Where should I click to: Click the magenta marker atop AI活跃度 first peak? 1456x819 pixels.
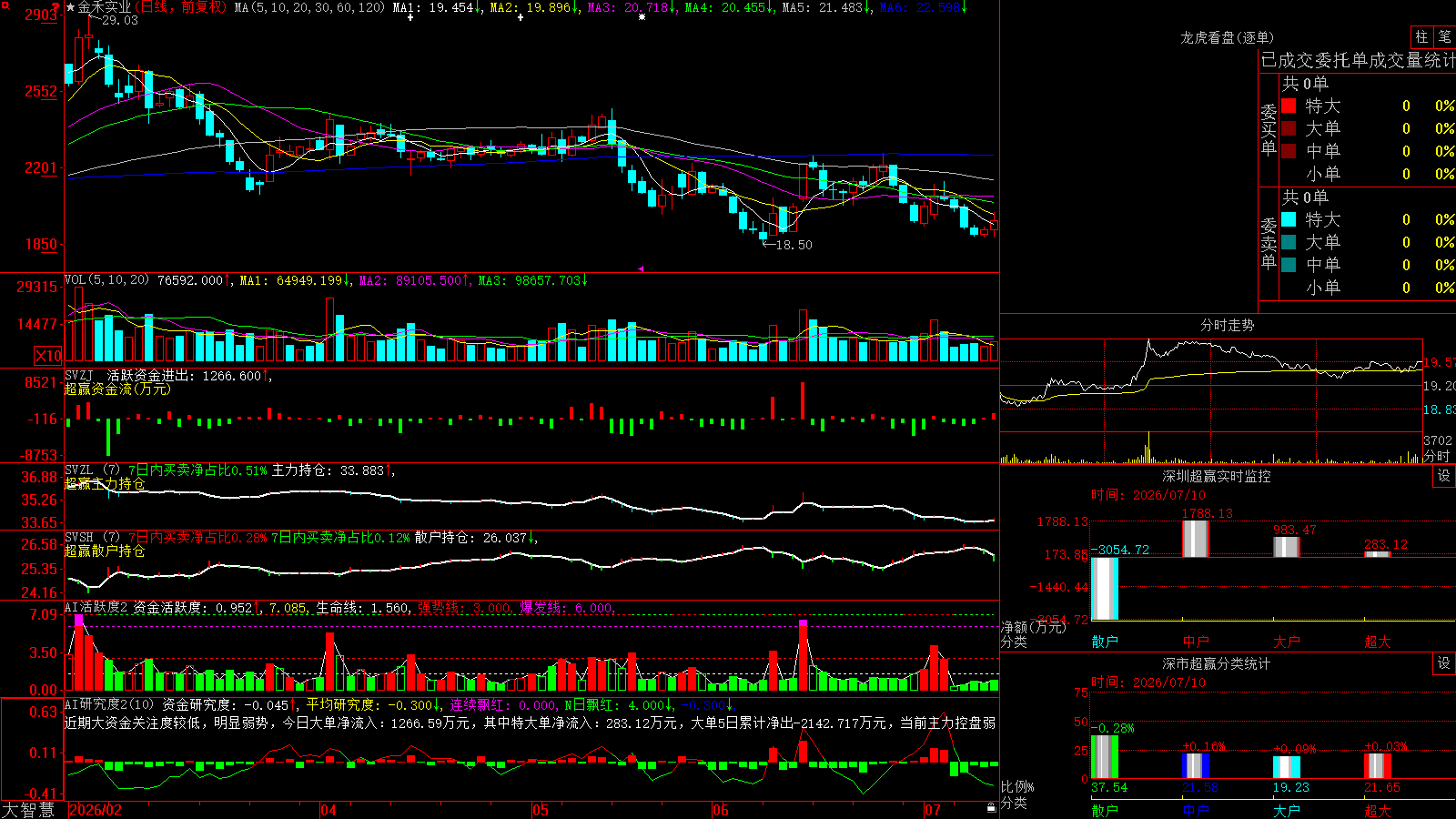78,620
